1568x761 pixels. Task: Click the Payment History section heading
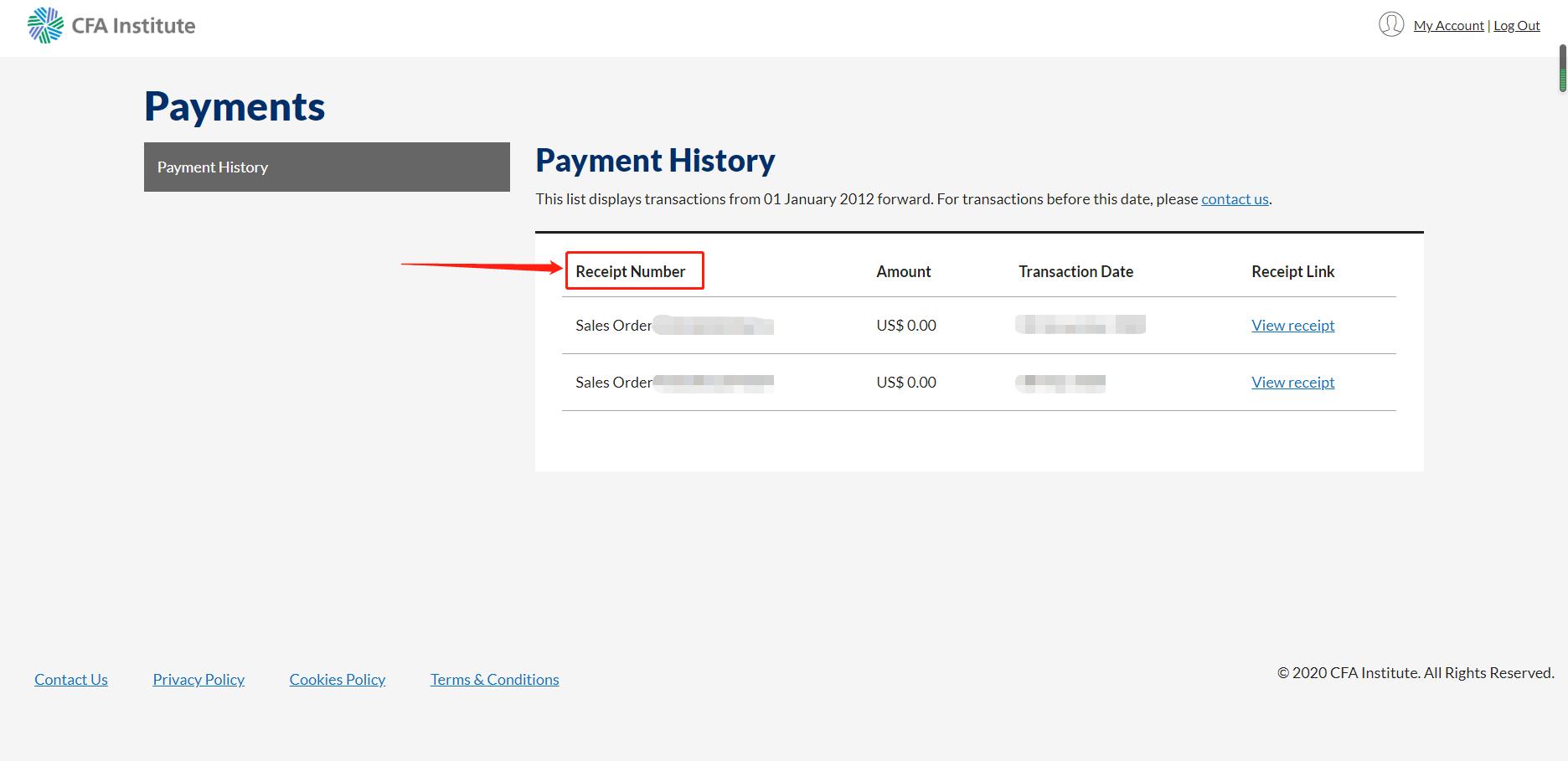click(655, 161)
